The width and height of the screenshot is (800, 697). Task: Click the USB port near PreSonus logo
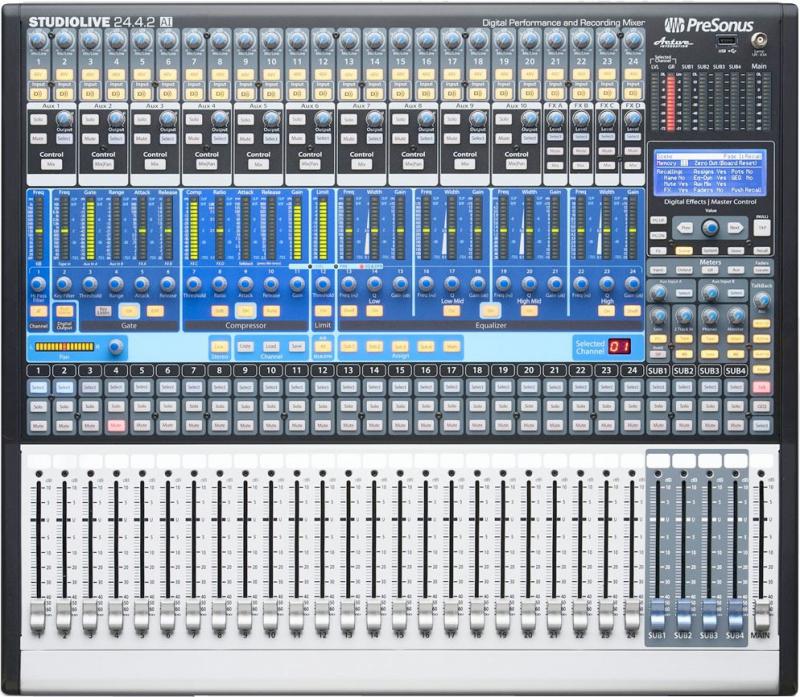pos(726,40)
